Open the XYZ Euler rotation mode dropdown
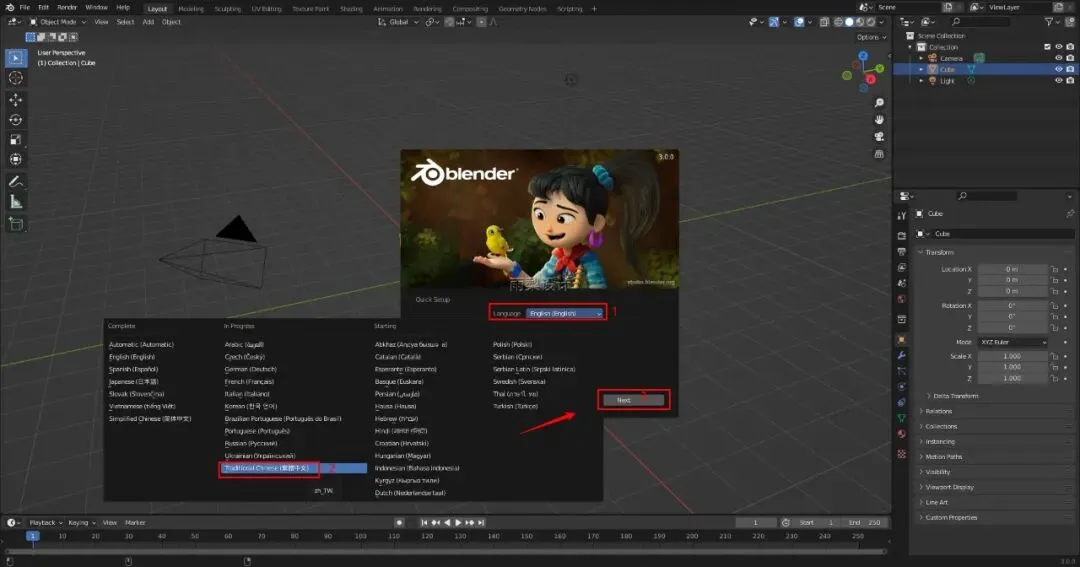 tap(1012, 342)
